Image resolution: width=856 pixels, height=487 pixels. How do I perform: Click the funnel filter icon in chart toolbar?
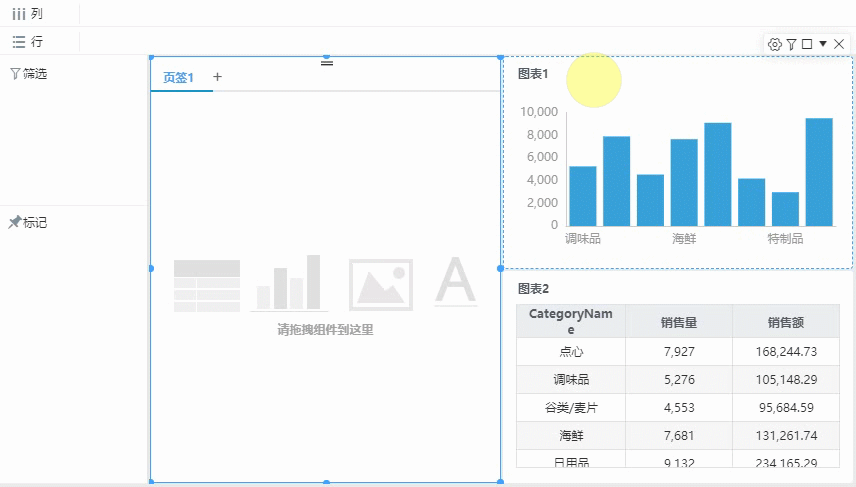[792, 44]
